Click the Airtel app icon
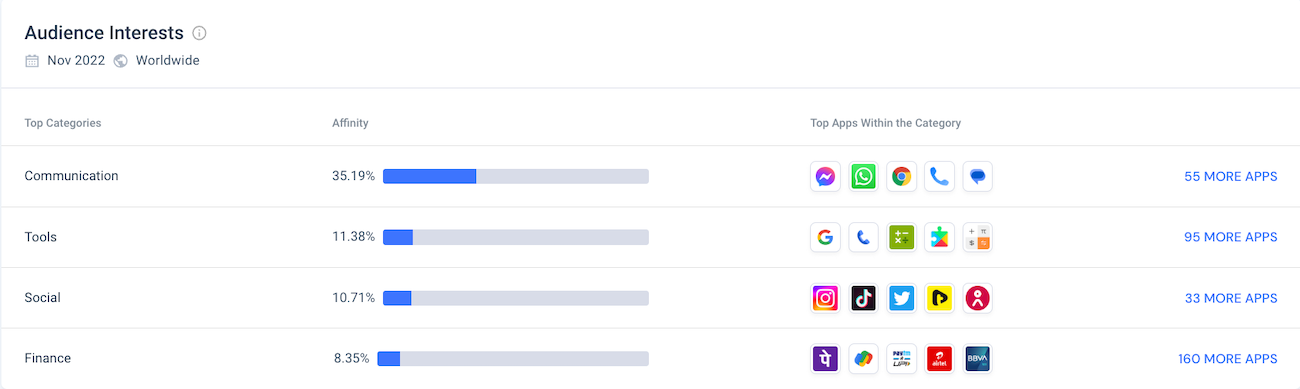1300x389 pixels. [x=939, y=359]
